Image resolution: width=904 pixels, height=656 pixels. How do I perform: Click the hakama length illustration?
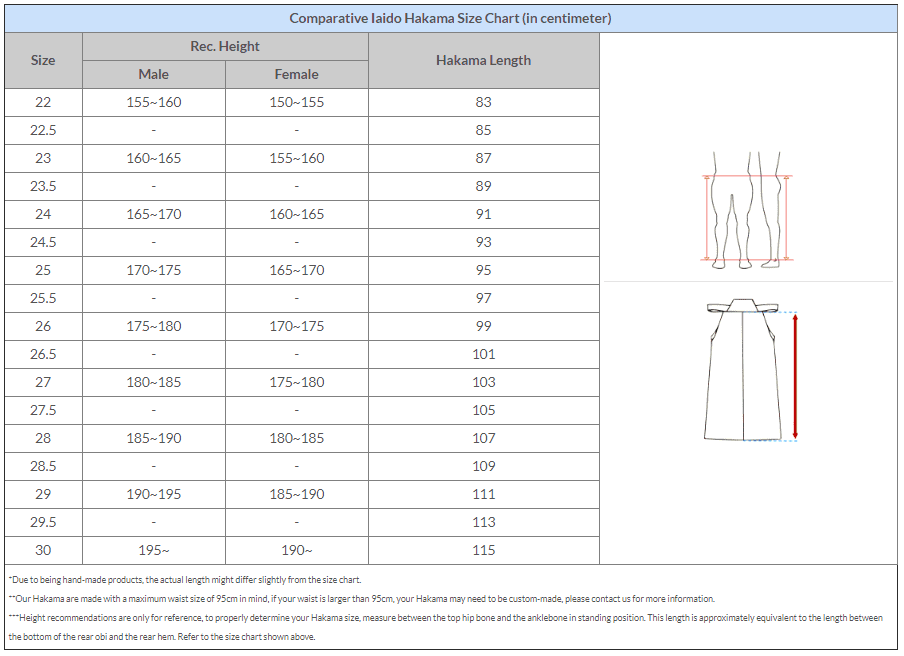[x=751, y=370]
